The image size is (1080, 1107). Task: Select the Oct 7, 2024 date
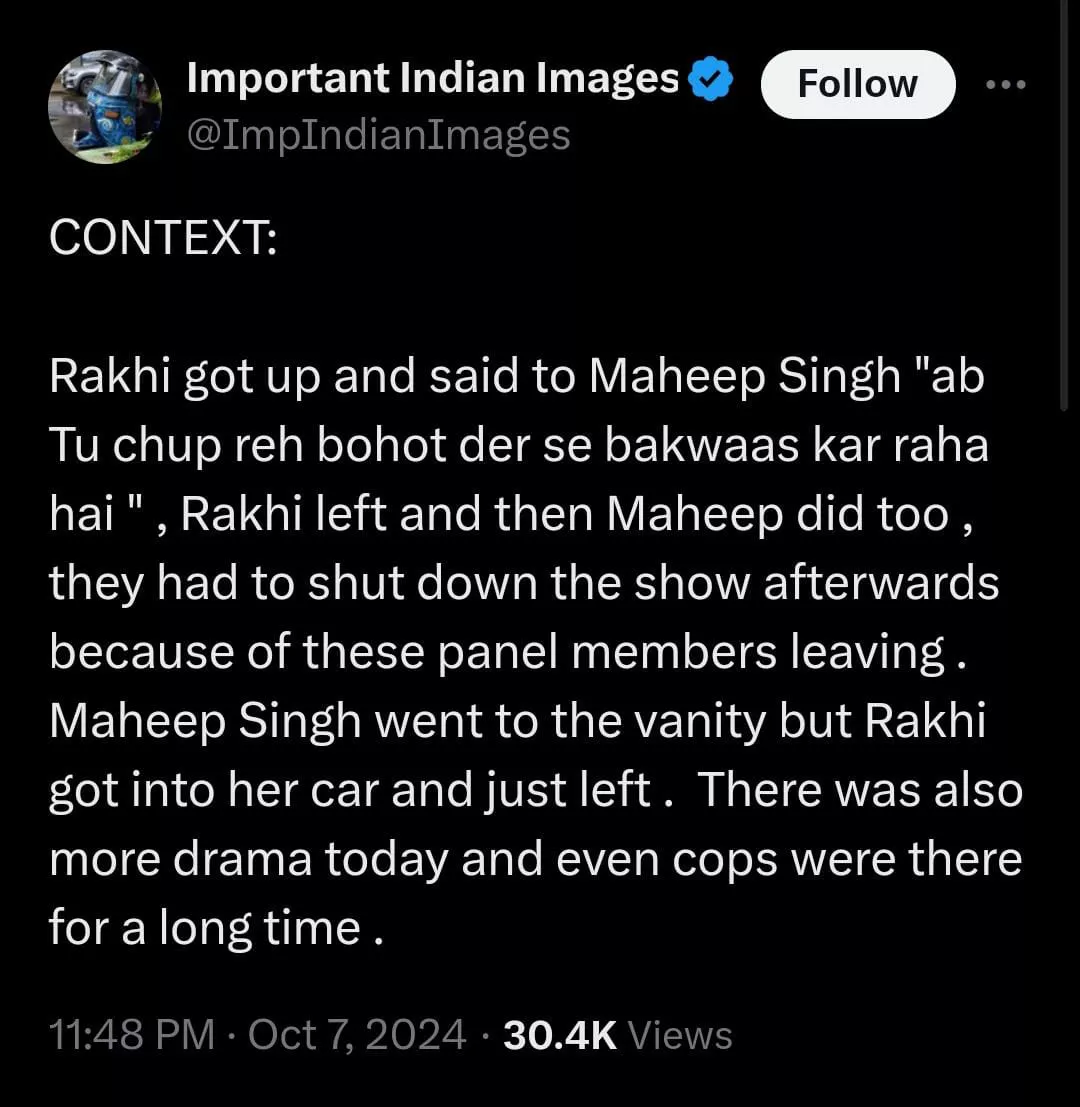click(x=356, y=1035)
